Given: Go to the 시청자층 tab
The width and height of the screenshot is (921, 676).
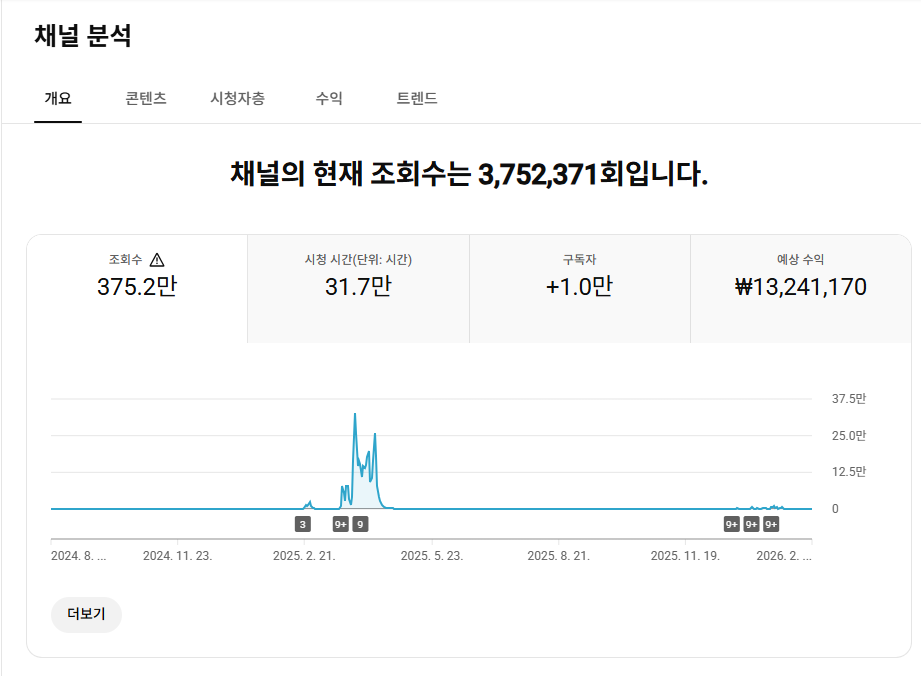Looking at the screenshot, I should click(x=237, y=98).
